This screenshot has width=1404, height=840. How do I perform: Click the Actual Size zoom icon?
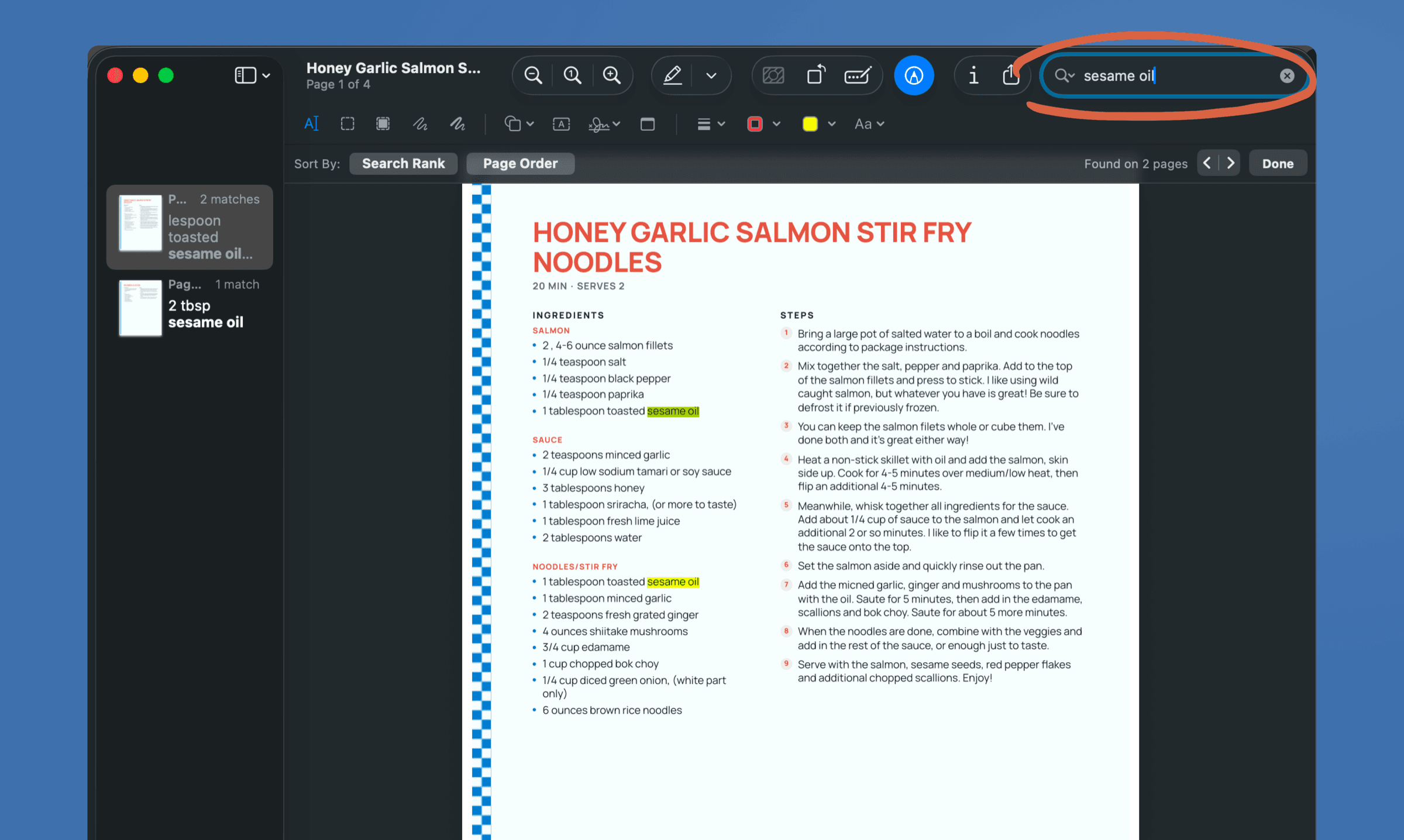pyautogui.click(x=572, y=75)
